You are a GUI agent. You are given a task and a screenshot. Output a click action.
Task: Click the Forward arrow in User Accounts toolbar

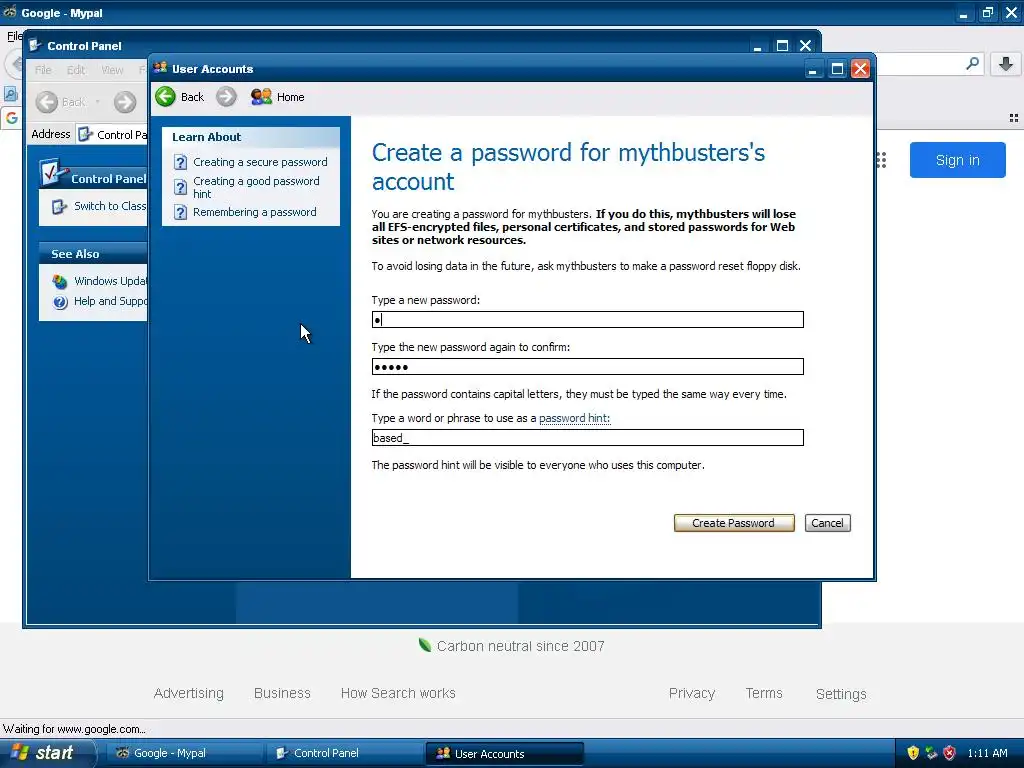pyautogui.click(x=226, y=97)
